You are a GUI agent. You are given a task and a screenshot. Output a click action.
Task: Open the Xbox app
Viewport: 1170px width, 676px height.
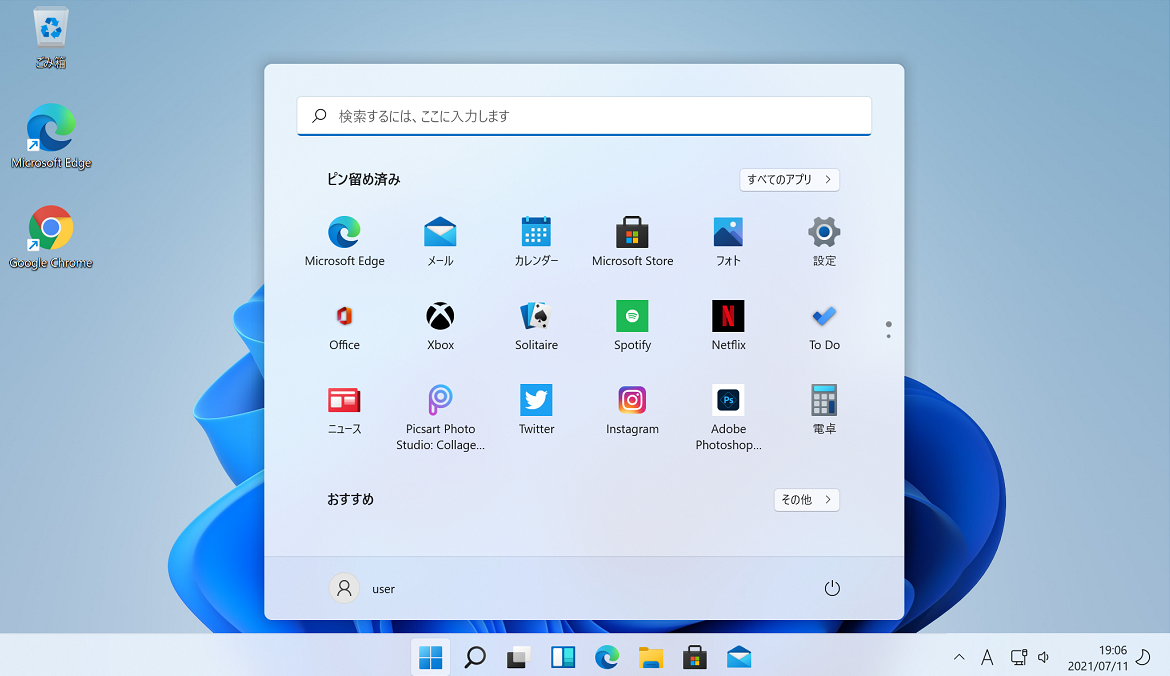tap(440, 325)
